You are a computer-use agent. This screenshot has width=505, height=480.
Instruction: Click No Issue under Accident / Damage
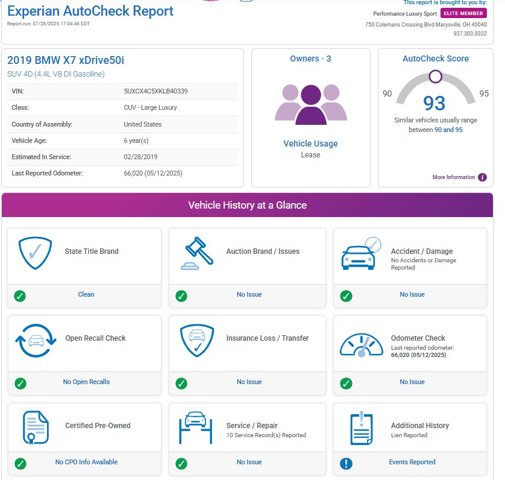coord(412,294)
